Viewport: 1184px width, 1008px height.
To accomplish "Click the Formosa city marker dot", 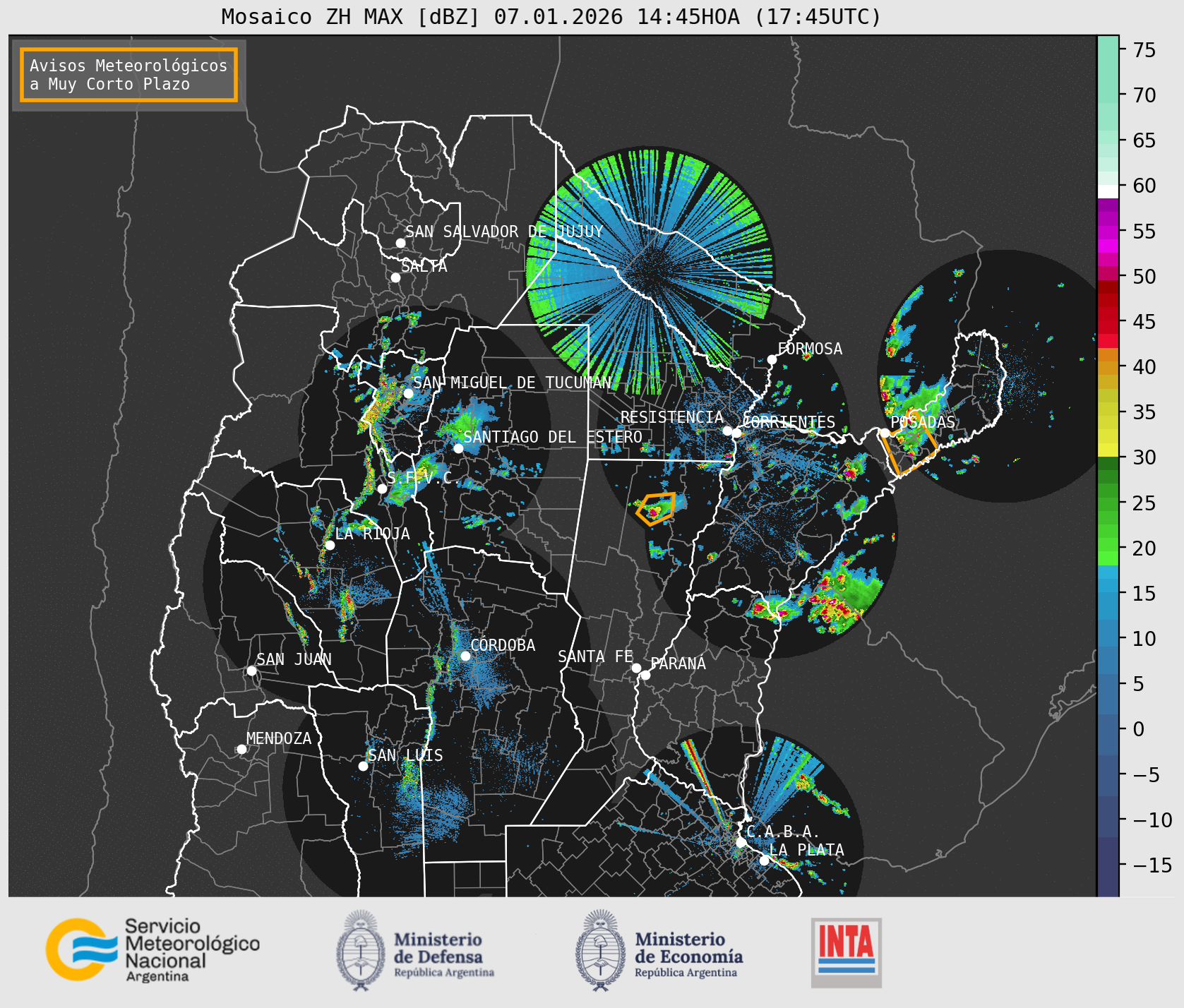I will 772,359.
